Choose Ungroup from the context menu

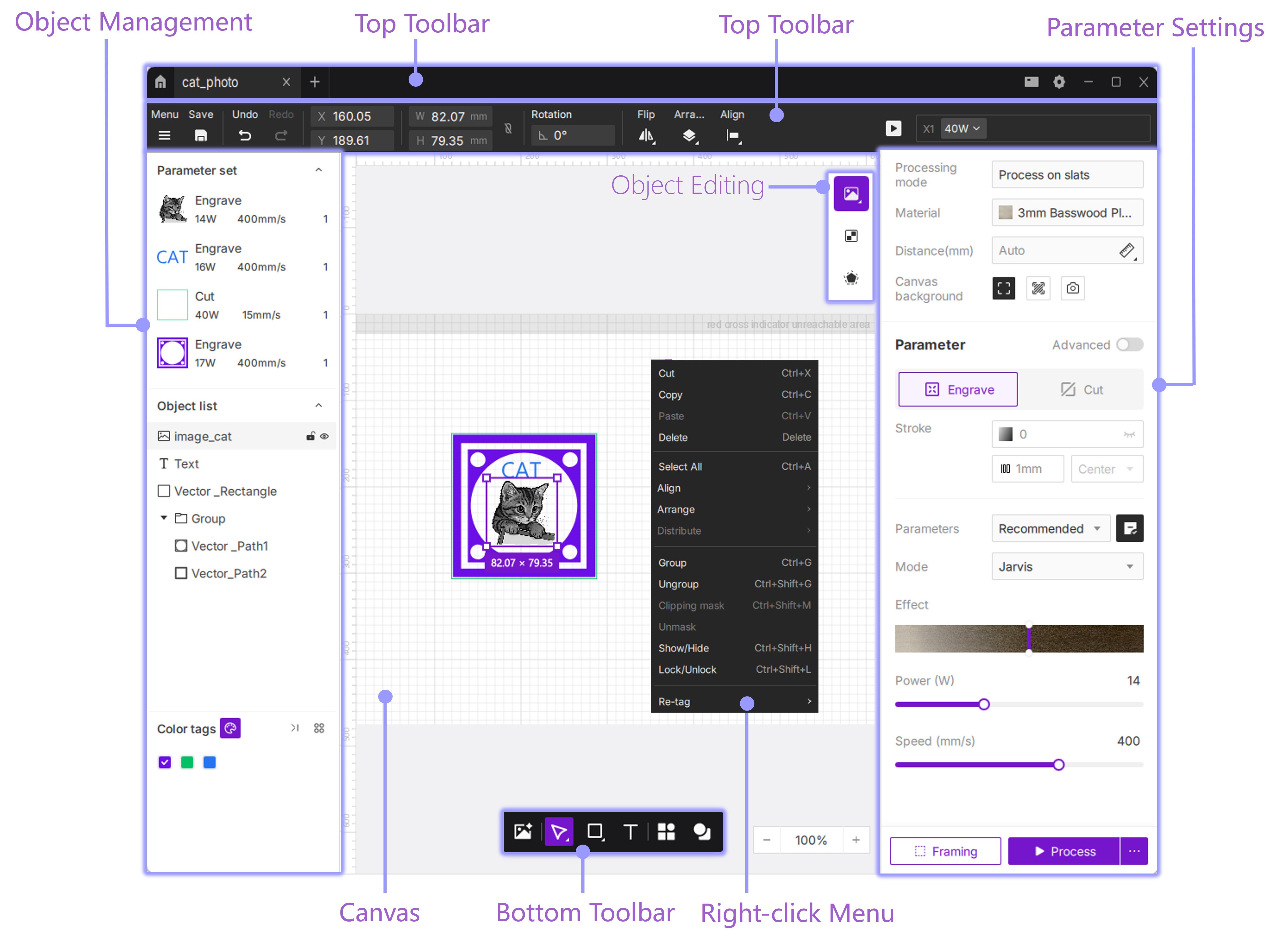pyautogui.click(x=678, y=584)
